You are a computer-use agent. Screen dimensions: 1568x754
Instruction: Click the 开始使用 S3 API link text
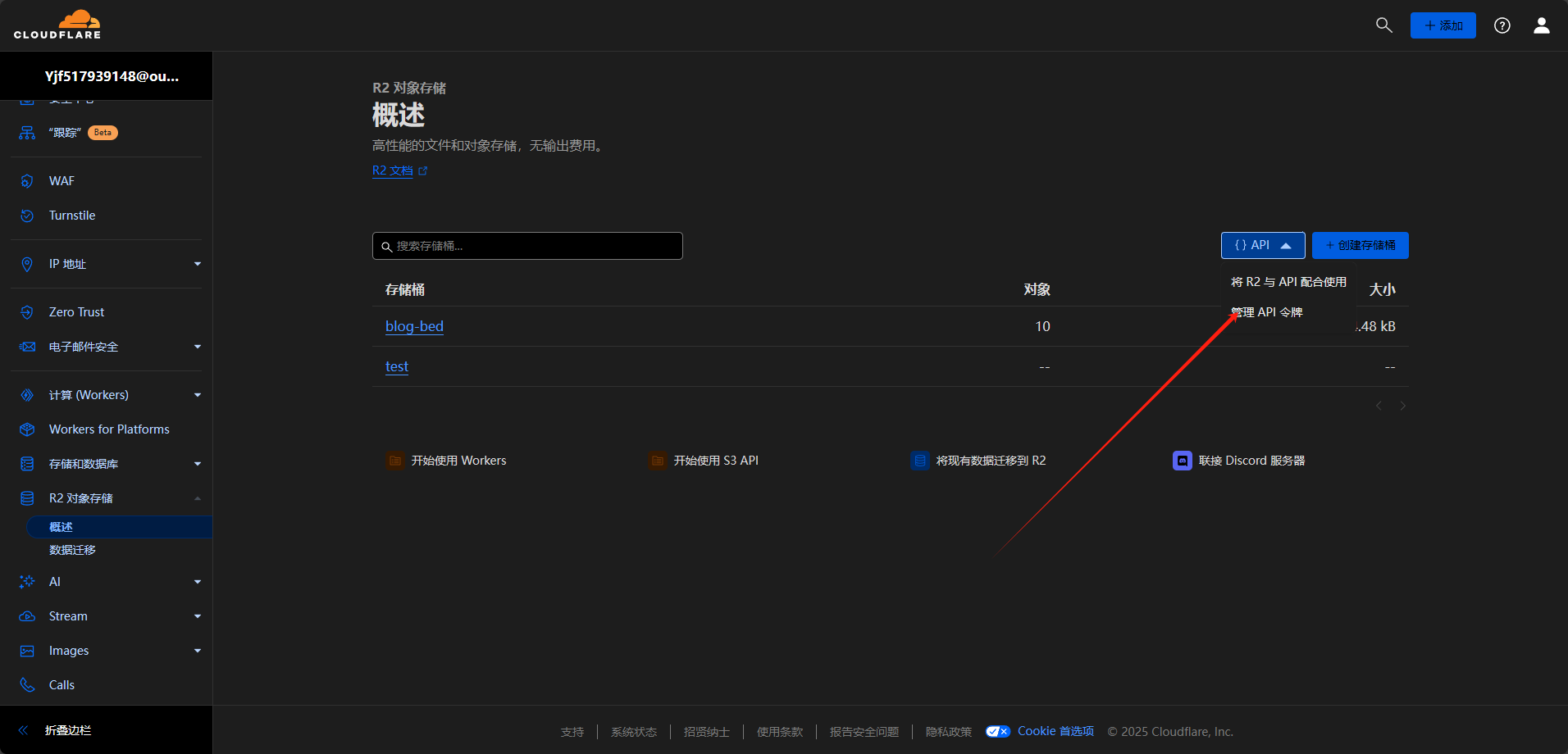tap(716, 461)
